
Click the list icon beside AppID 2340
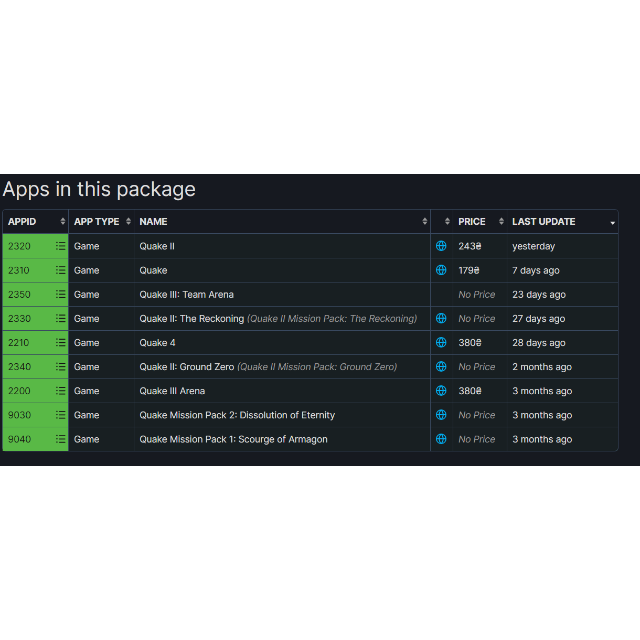point(61,367)
